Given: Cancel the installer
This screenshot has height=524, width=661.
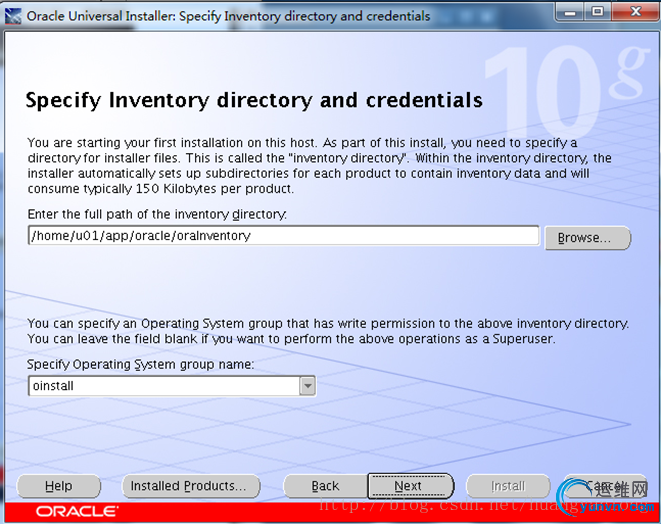Looking at the screenshot, I should 604,486.
